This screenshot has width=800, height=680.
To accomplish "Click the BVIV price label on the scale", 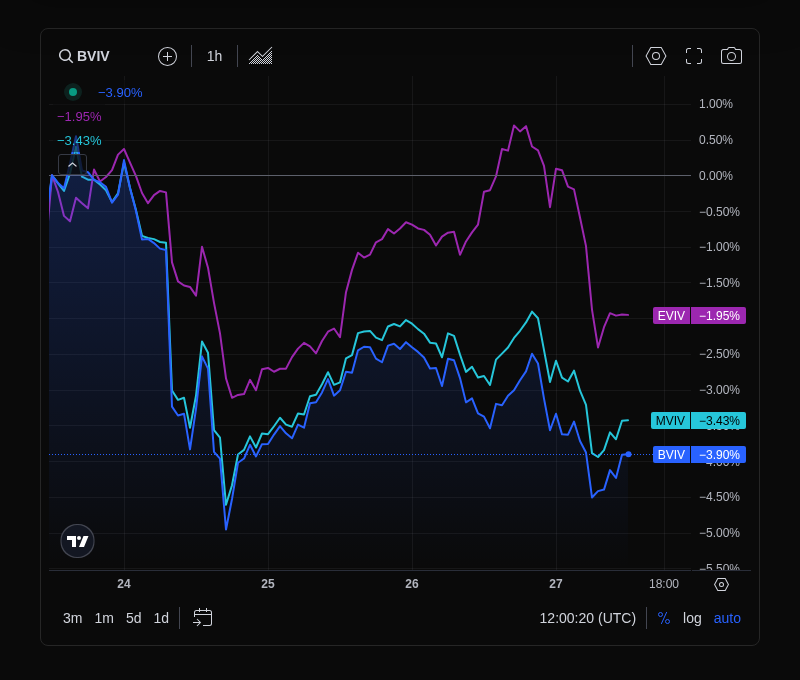I will click(x=699, y=455).
